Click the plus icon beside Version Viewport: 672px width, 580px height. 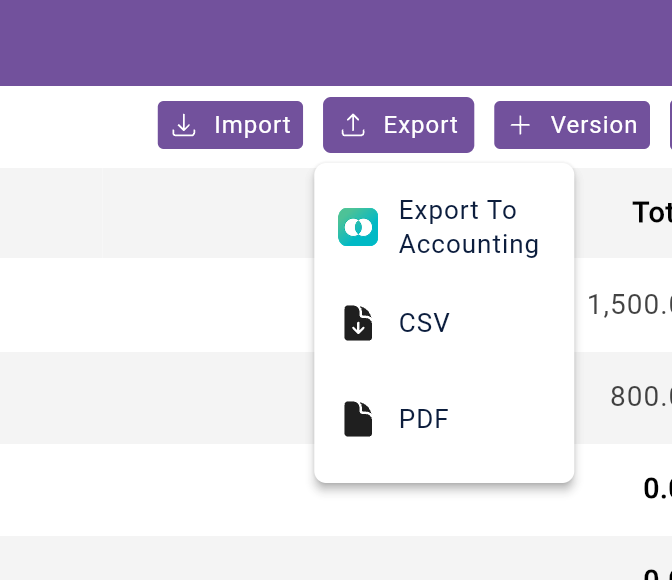(520, 125)
